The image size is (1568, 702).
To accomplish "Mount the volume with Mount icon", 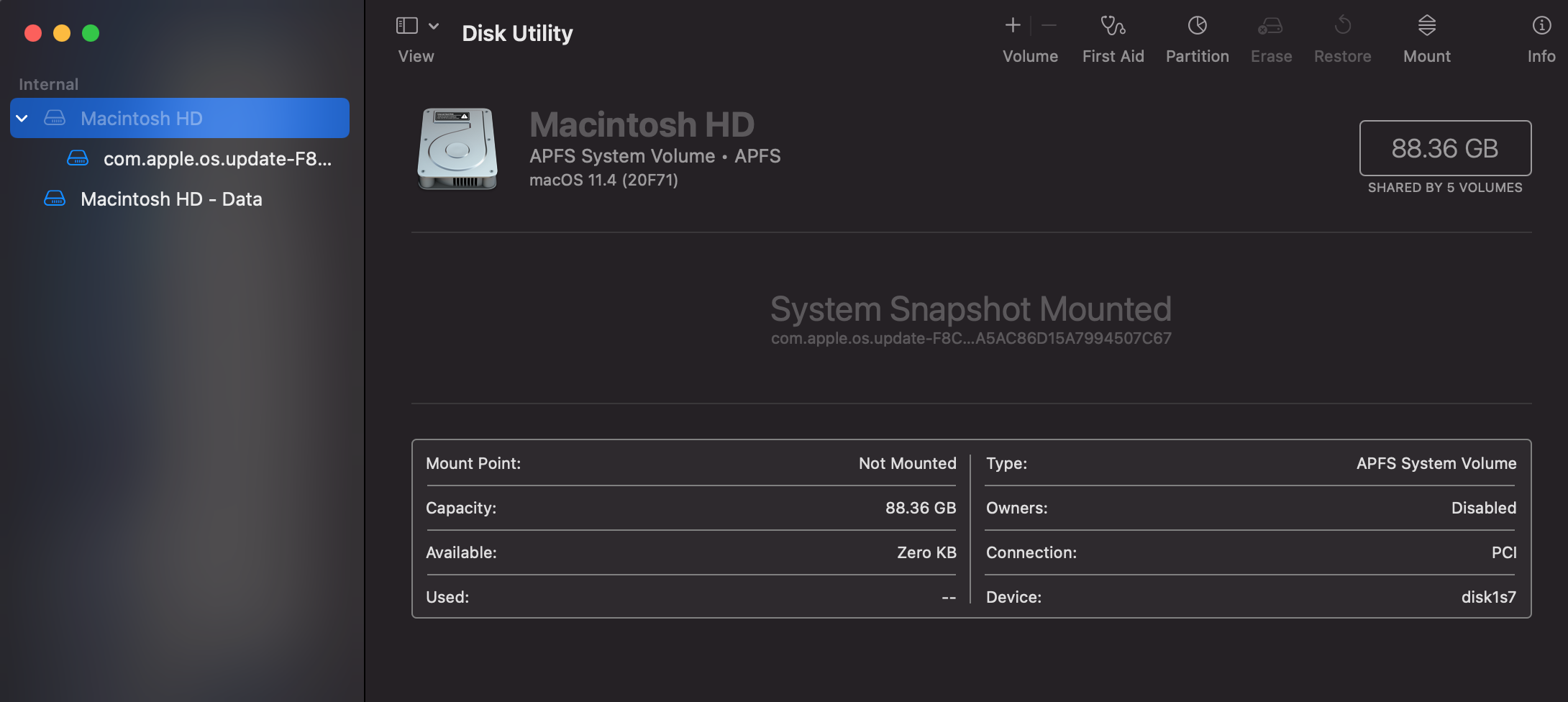I will [x=1427, y=26].
